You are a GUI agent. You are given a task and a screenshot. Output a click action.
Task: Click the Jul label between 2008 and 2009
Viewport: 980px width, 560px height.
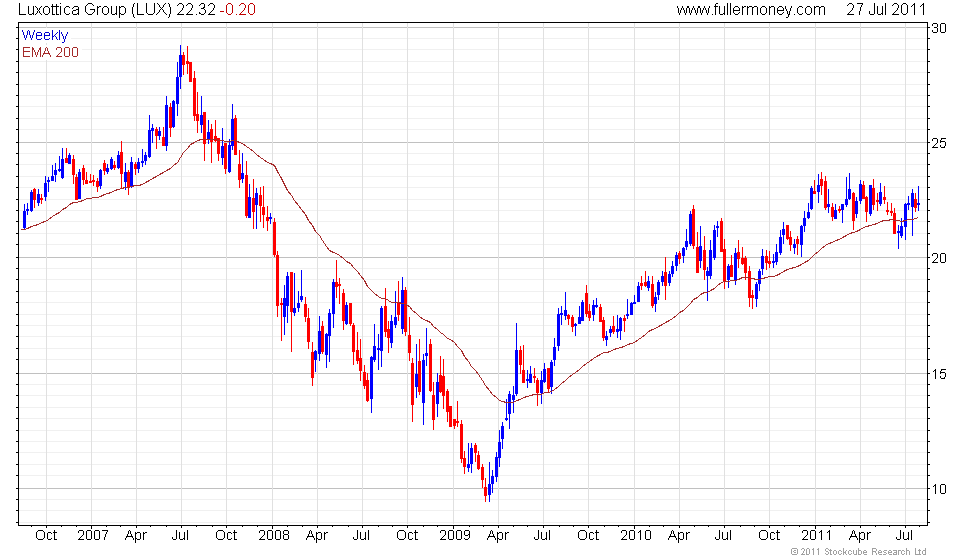tap(361, 535)
